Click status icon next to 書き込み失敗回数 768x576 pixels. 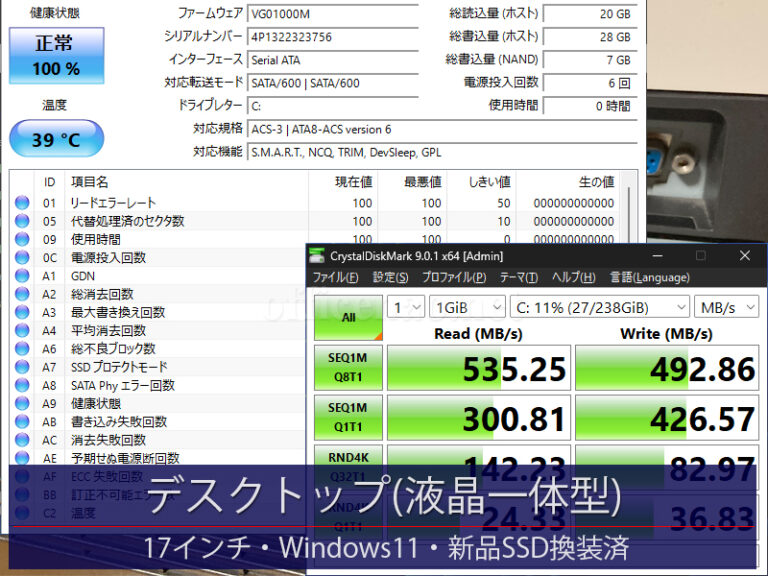tap(22, 422)
